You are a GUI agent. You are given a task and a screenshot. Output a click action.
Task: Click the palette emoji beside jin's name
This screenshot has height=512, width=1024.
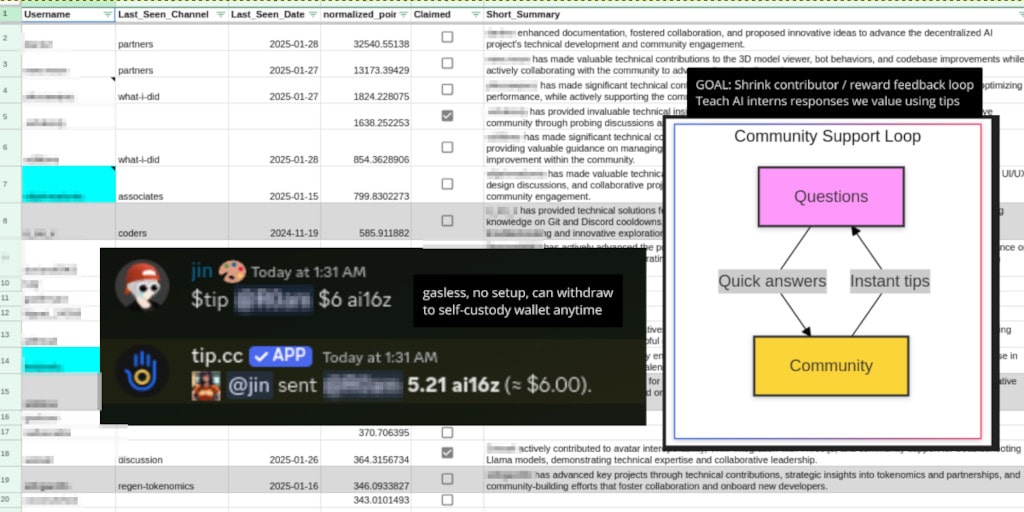pos(232,272)
